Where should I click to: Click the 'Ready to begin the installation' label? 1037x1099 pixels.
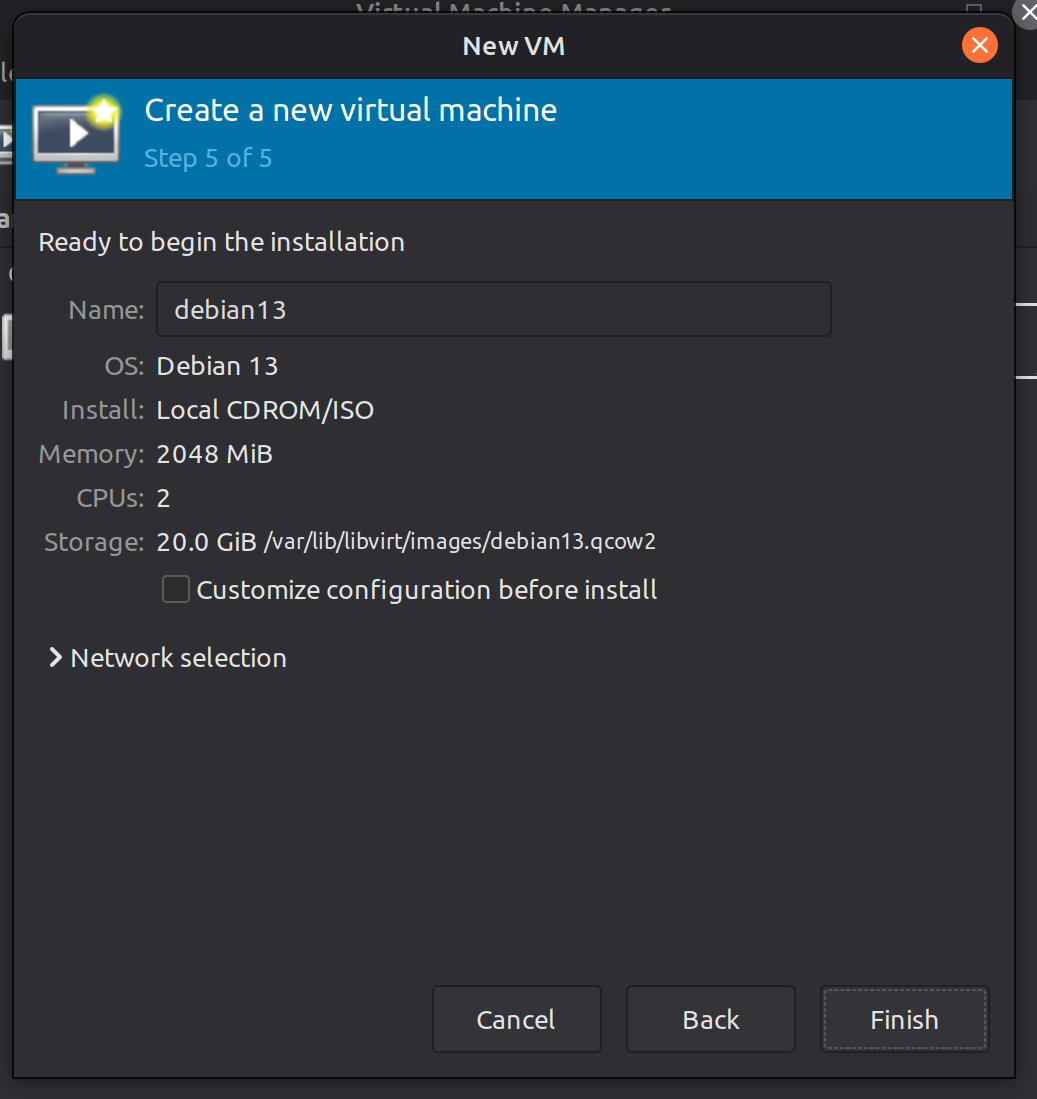221,242
